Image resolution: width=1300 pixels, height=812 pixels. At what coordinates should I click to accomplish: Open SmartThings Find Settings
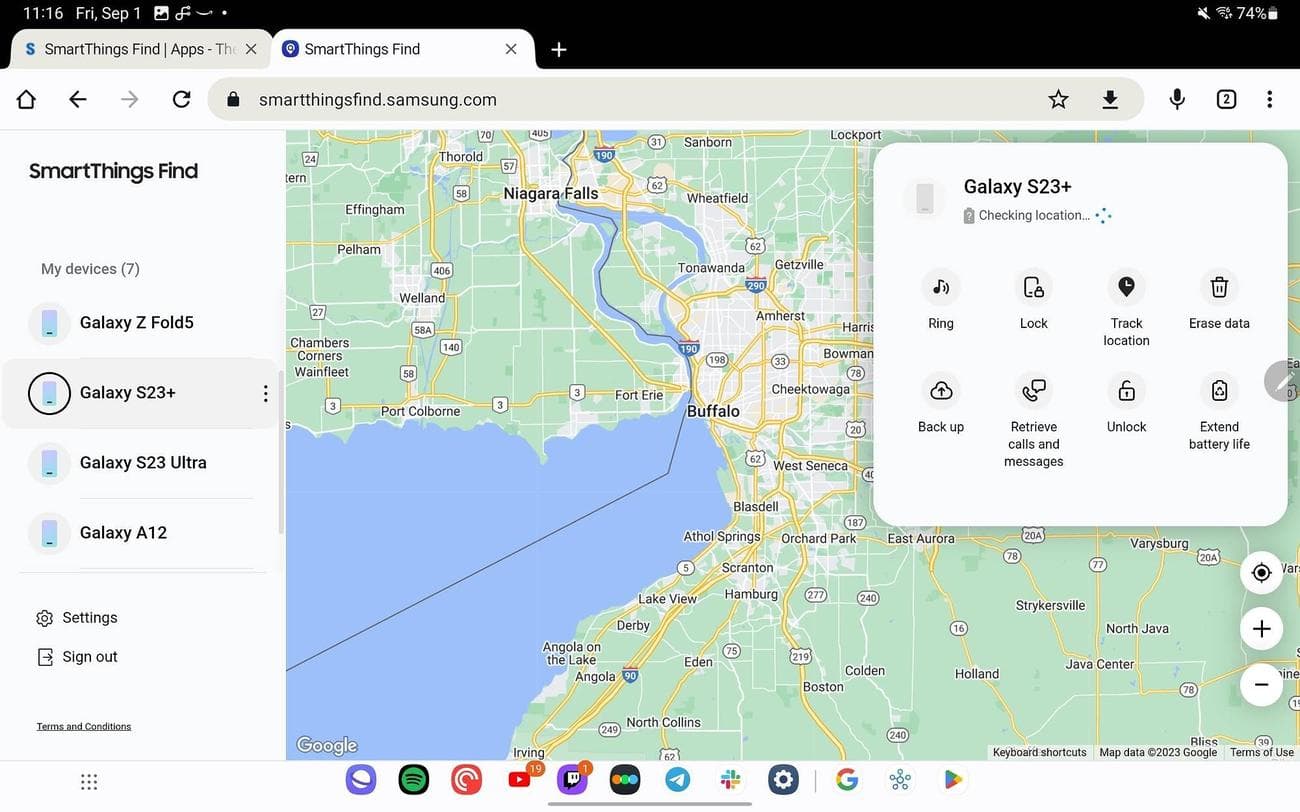click(89, 618)
